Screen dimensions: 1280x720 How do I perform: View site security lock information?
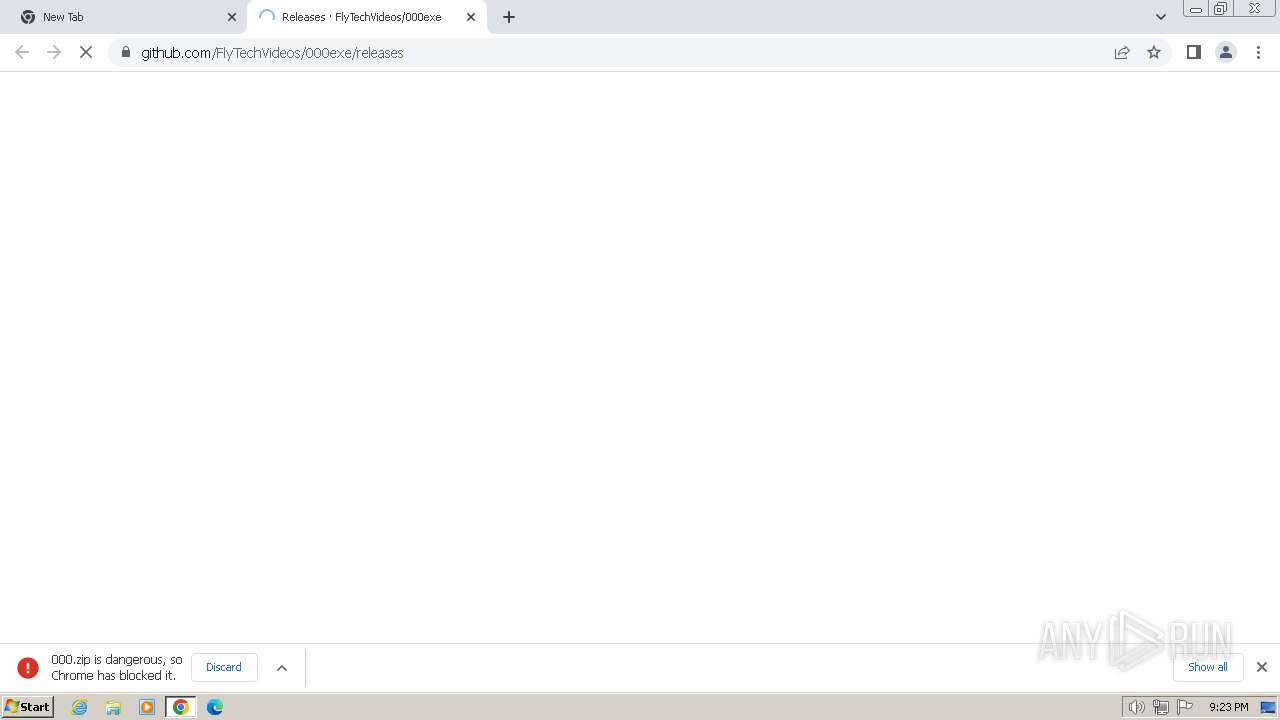click(126, 52)
